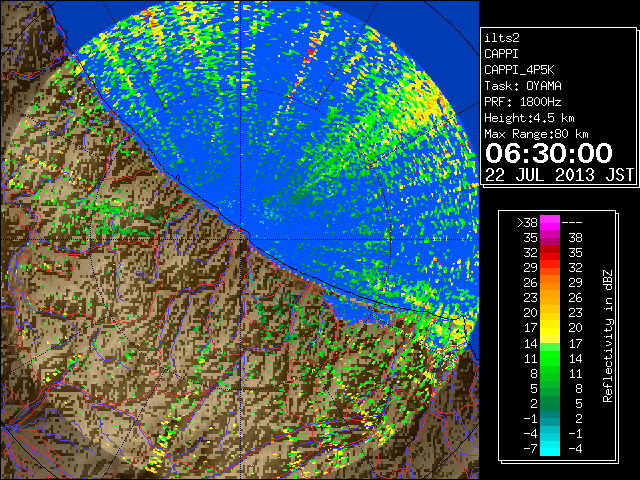640x480 pixels.
Task: Select the 'Height:4.5 km' line
Action: [529, 118]
